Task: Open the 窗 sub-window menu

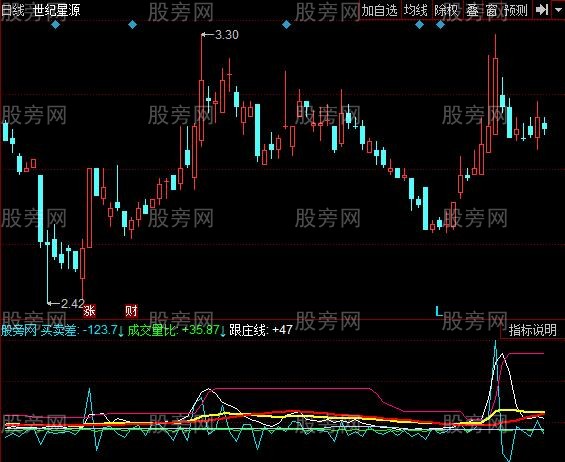Action: (x=491, y=10)
